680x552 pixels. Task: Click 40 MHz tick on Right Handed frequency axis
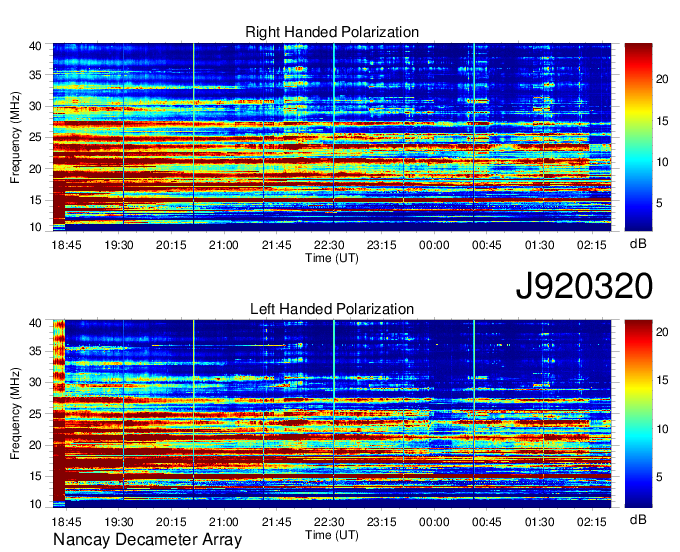coord(35,46)
